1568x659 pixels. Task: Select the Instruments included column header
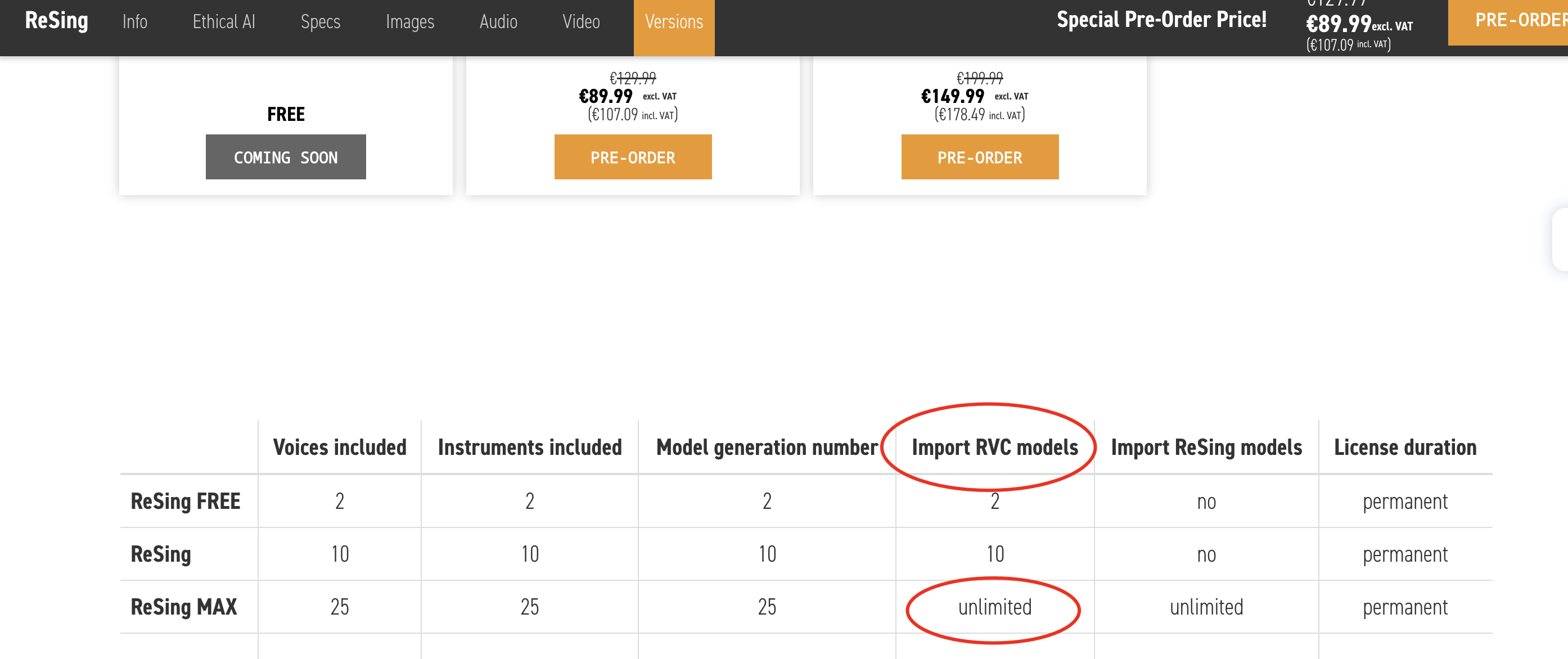tap(530, 447)
